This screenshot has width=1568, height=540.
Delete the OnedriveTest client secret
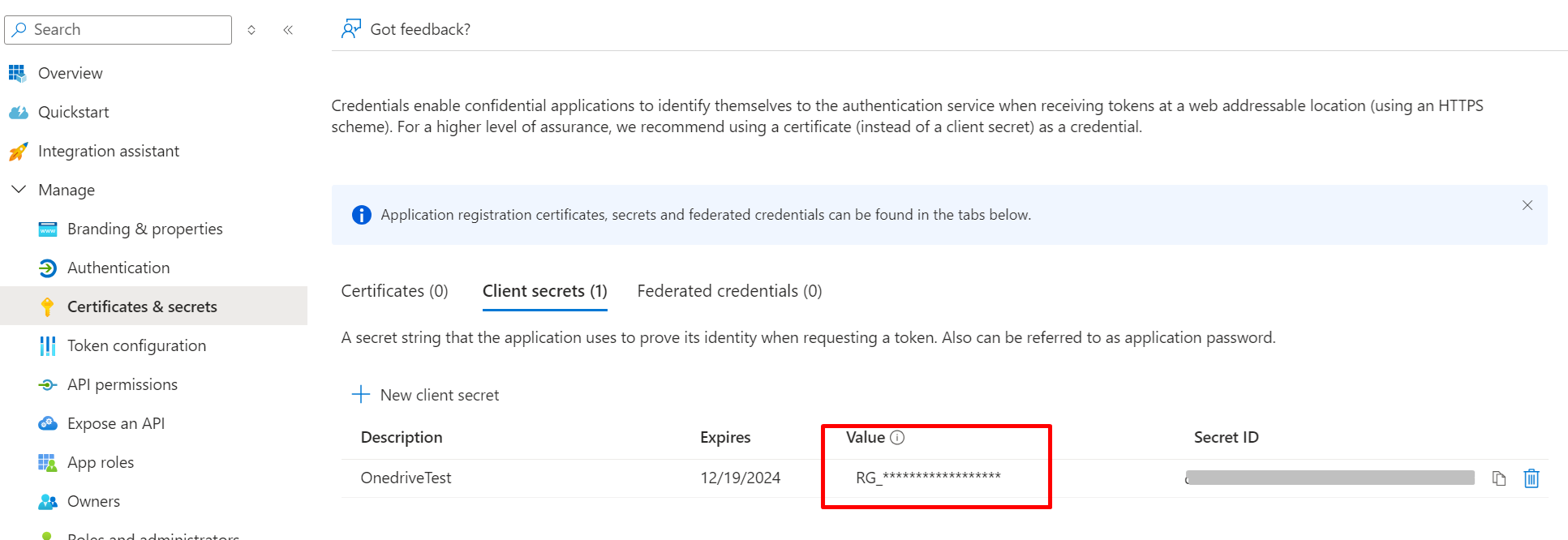tap(1531, 478)
